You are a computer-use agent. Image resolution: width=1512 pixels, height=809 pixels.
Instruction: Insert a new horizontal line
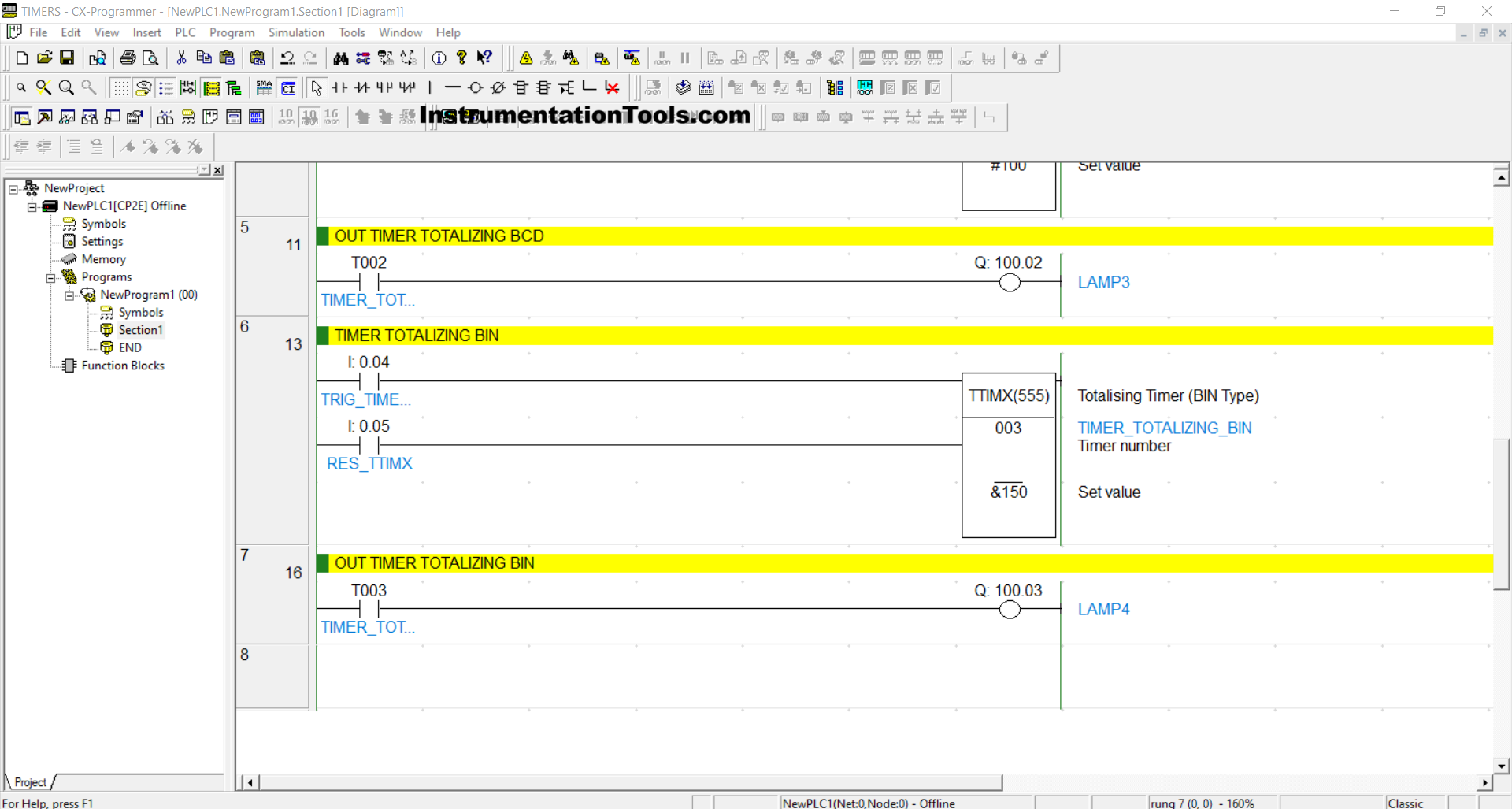point(453,87)
